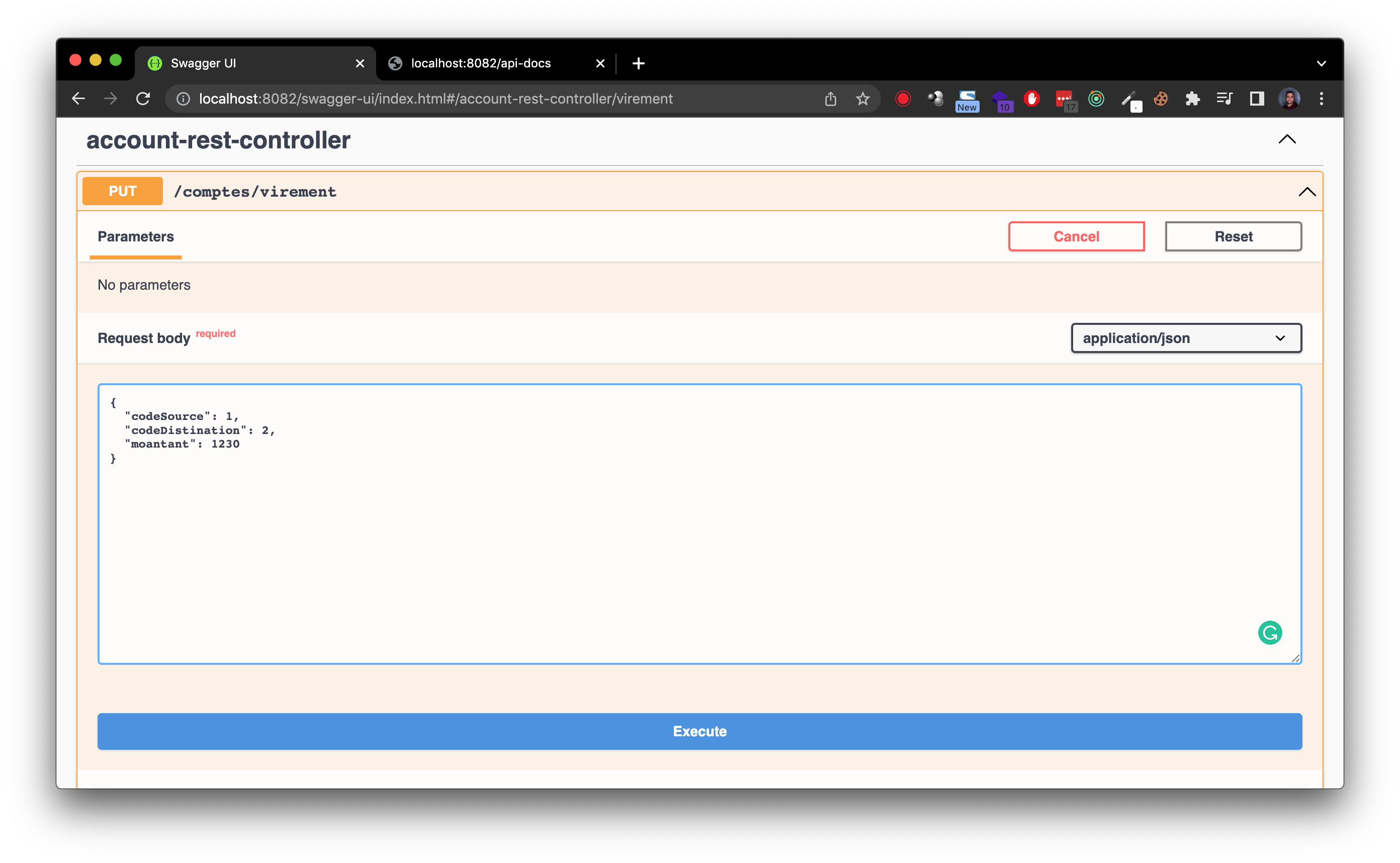The width and height of the screenshot is (1400, 863).
Task: Switch to localhost:8082/api-docs tab
Action: [481, 63]
